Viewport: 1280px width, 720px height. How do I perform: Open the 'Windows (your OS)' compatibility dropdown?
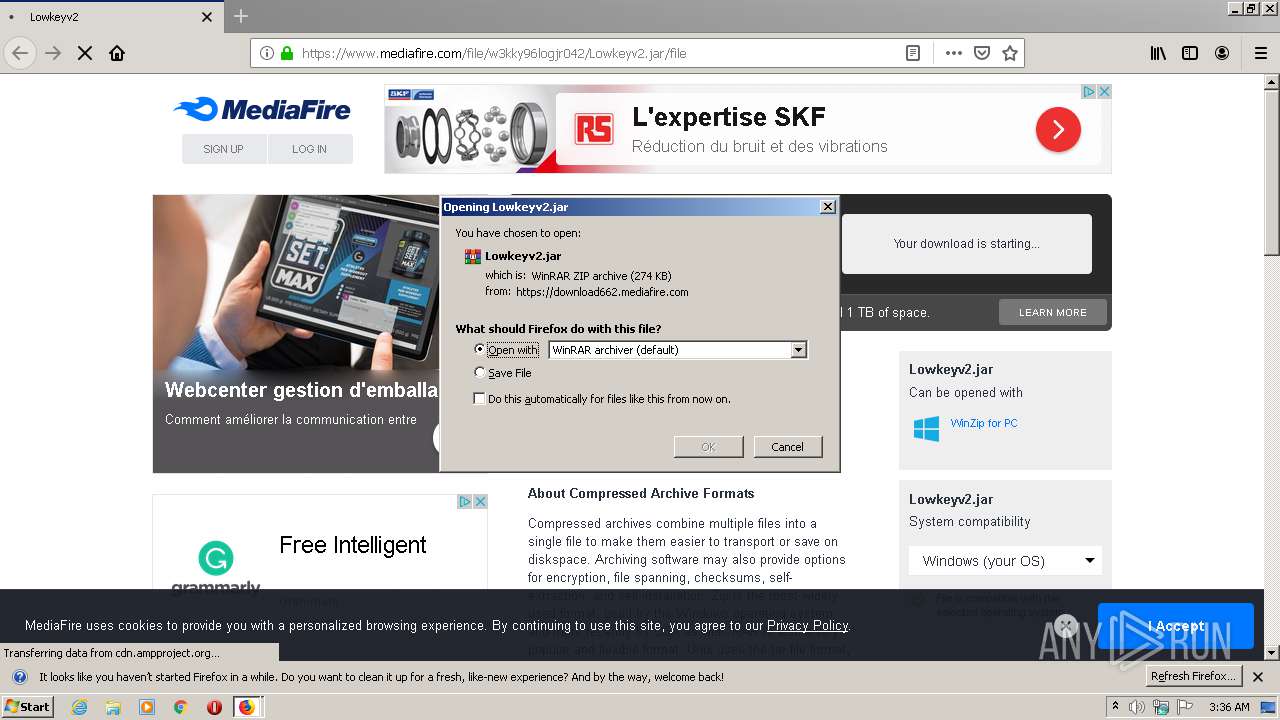pyautogui.click(x=1005, y=561)
